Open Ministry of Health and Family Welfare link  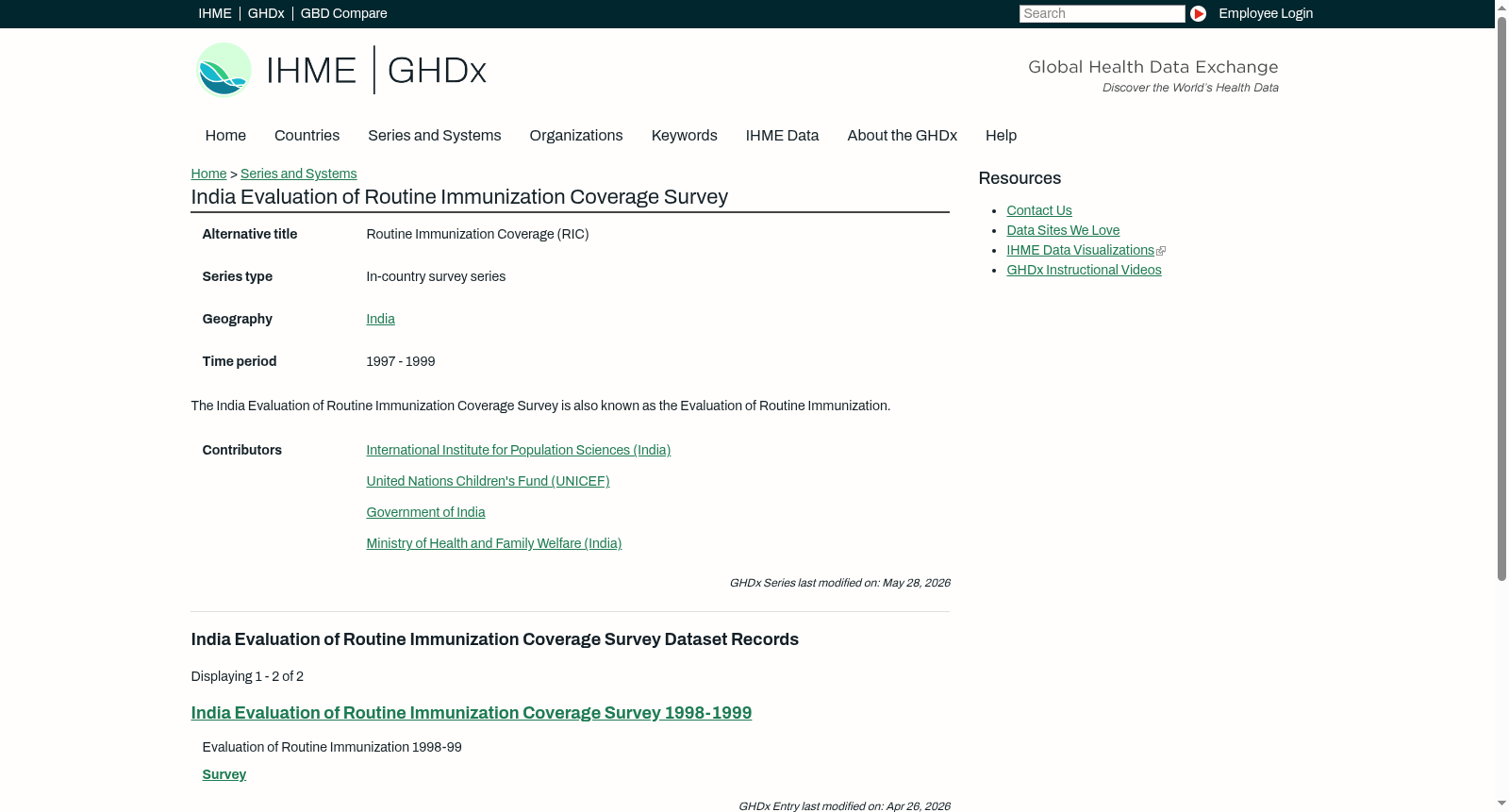pyautogui.click(x=494, y=543)
